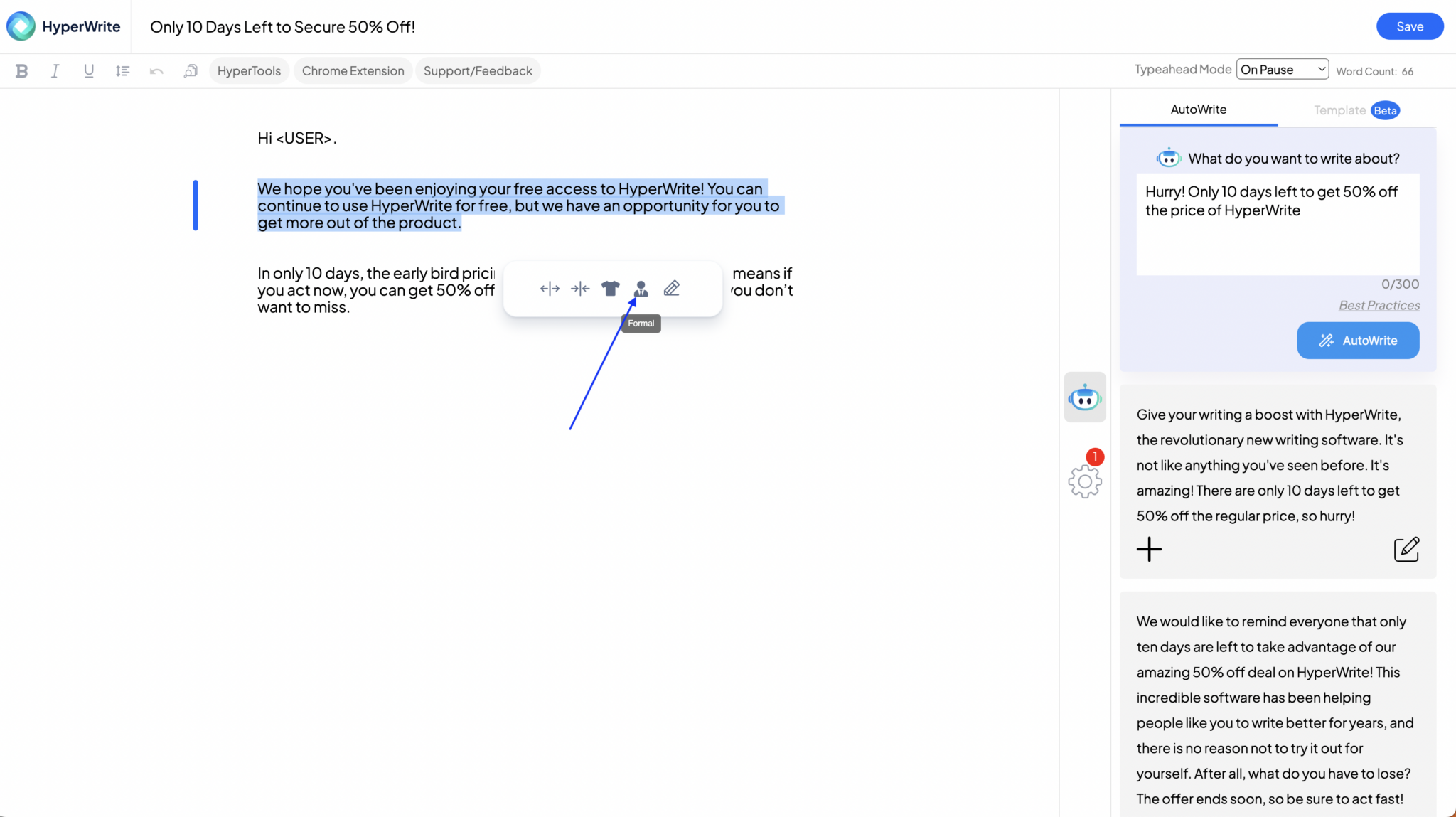The height and width of the screenshot is (817, 1456).
Task: Click the Bold formatting icon
Action: (x=21, y=70)
